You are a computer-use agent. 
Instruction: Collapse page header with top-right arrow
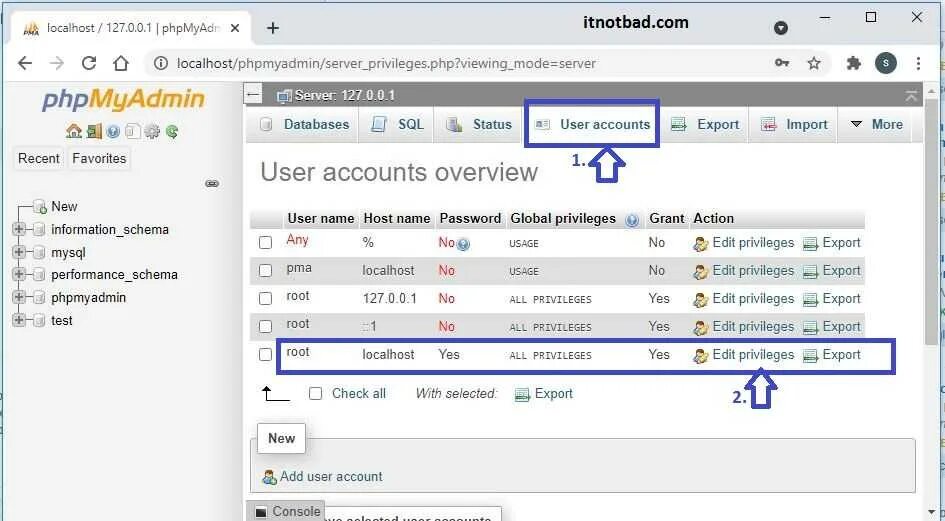911,95
